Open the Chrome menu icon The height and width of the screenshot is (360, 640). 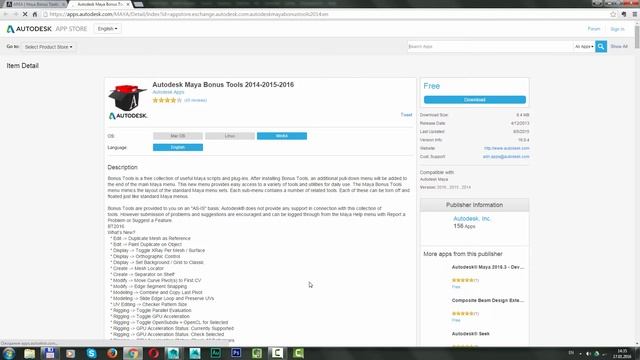635,14
